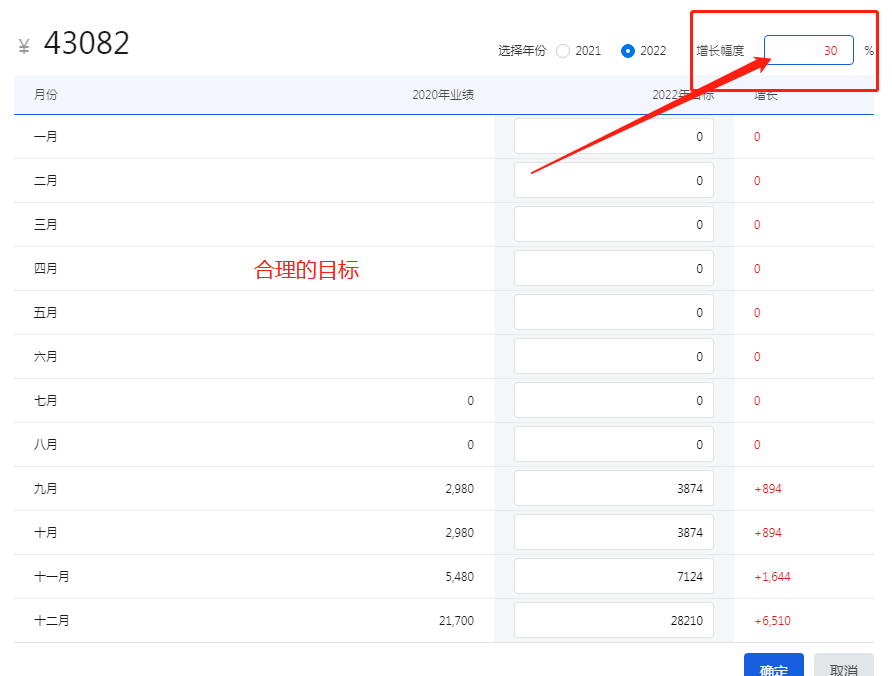Click the August 2022 target input field
The width and height of the screenshot is (892, 676).
614,444
